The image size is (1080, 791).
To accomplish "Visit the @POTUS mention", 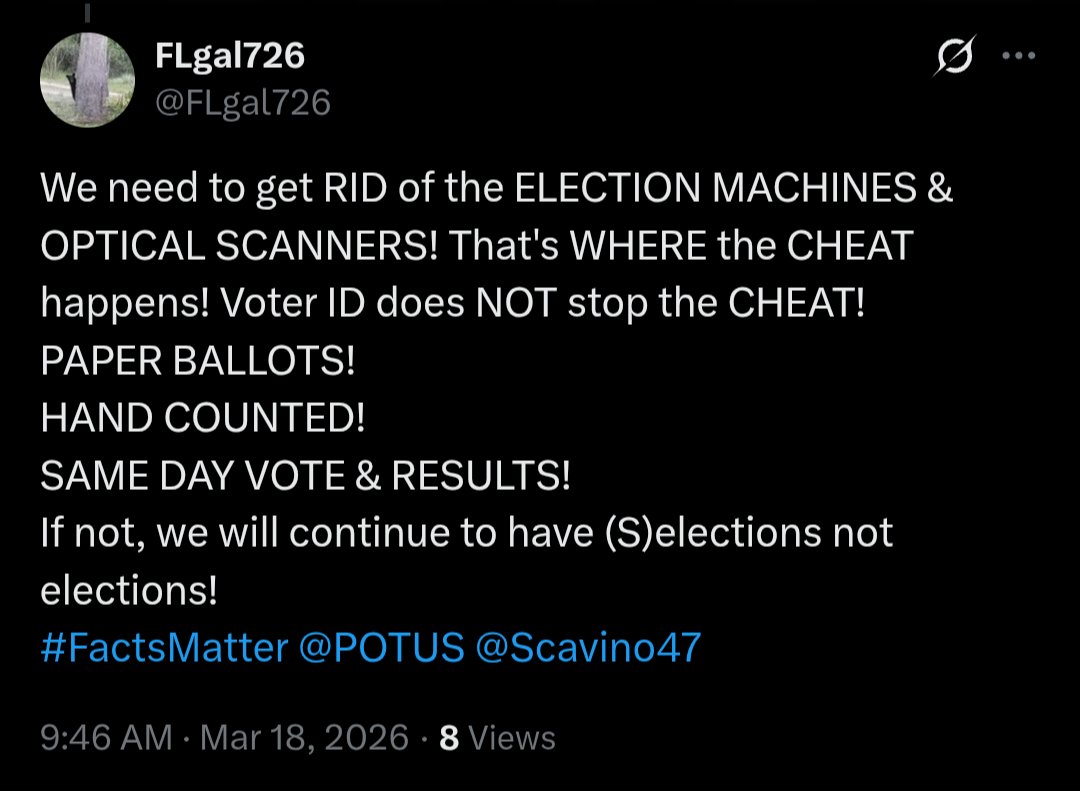I will tap(381, 647).
